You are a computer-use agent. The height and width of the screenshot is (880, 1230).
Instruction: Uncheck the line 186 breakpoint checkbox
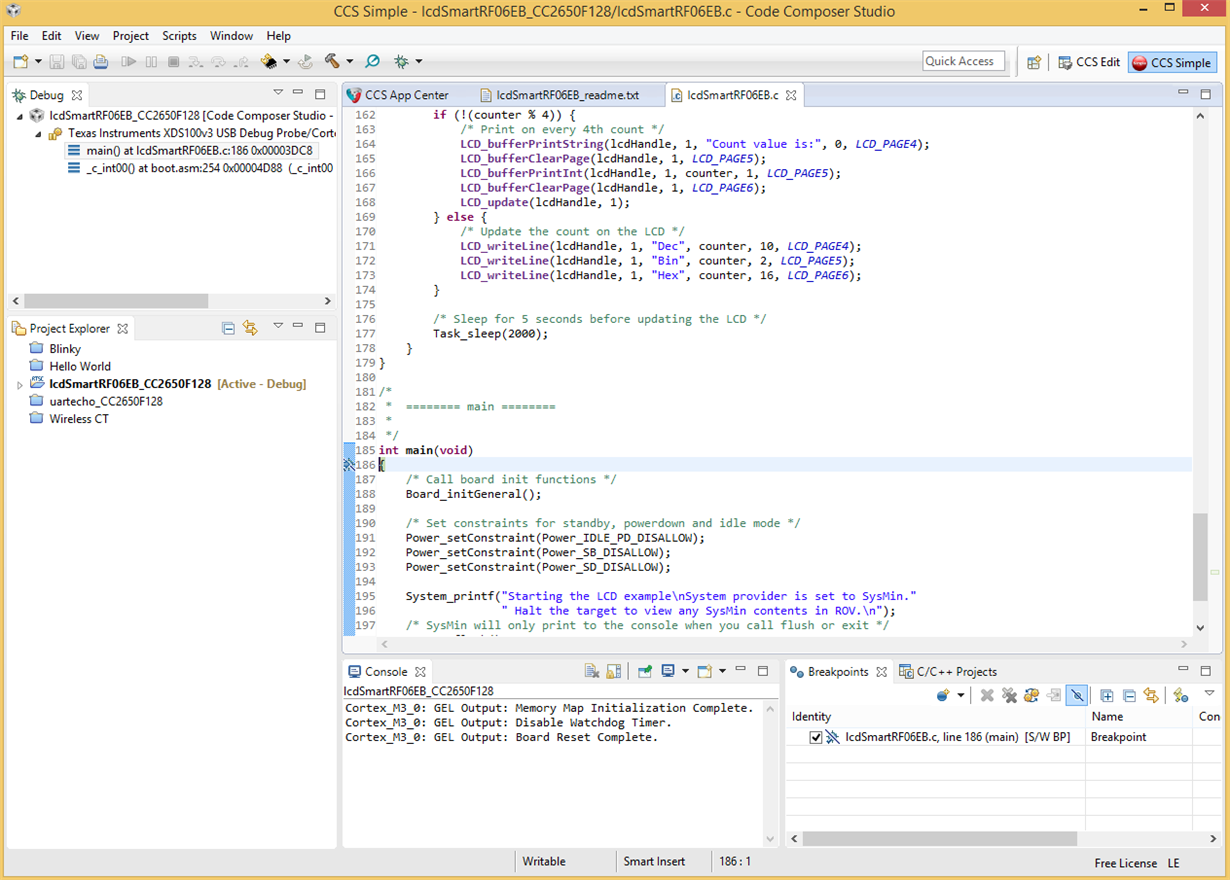tap(816, 737)
